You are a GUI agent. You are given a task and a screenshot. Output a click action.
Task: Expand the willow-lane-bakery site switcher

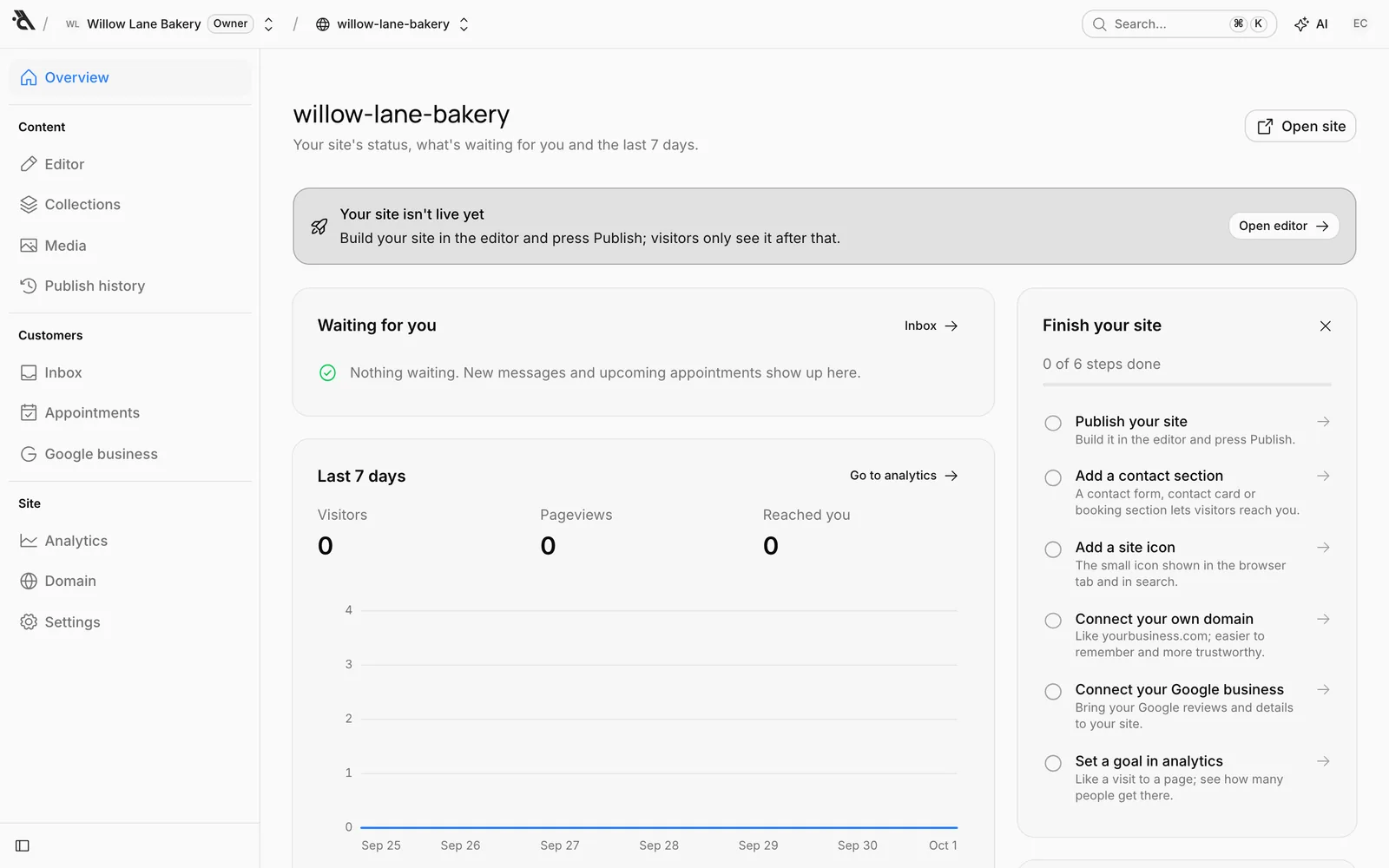(x=464, y=24)
